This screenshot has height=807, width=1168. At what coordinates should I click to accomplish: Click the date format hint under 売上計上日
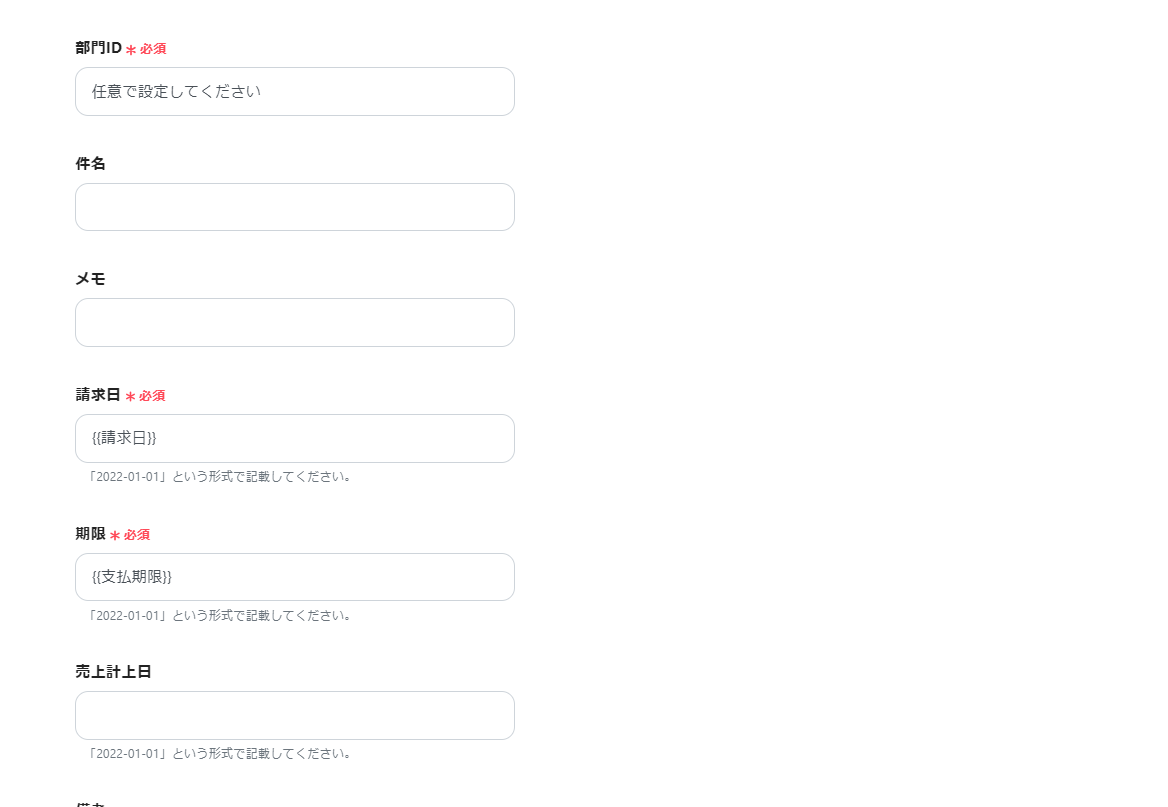tap(220, 754)
